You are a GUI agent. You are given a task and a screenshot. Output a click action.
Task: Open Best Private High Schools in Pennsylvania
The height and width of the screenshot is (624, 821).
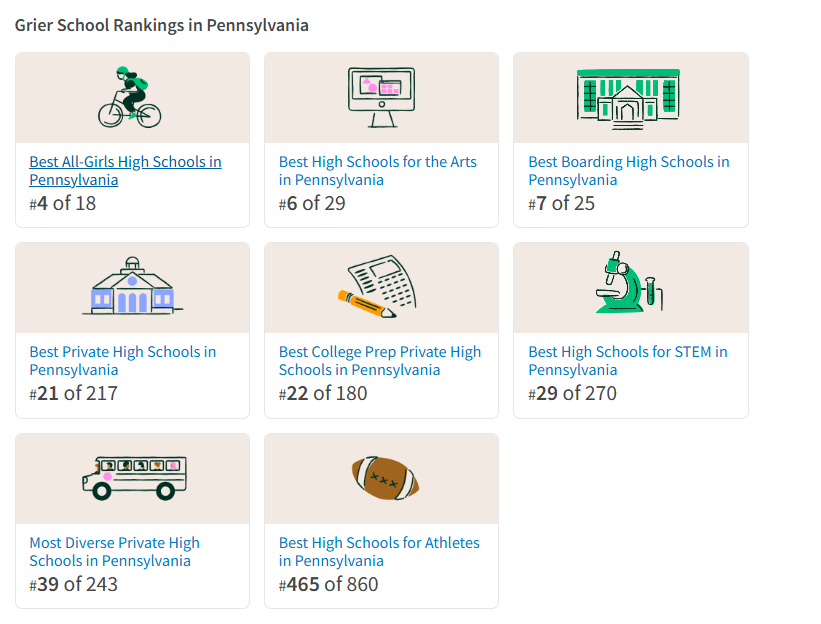pyautogui.click(x=122, y=361)
